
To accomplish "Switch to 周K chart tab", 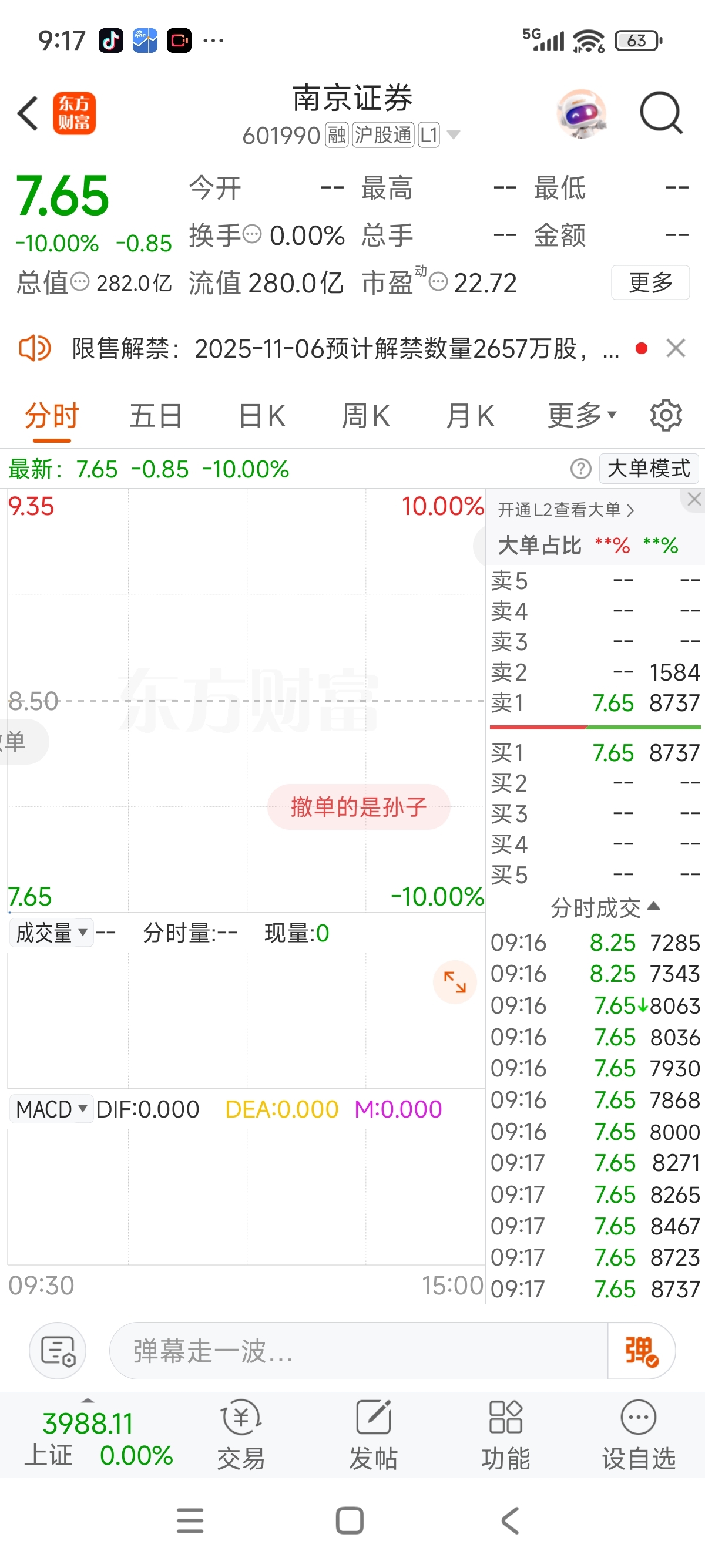I will [366, 416].
